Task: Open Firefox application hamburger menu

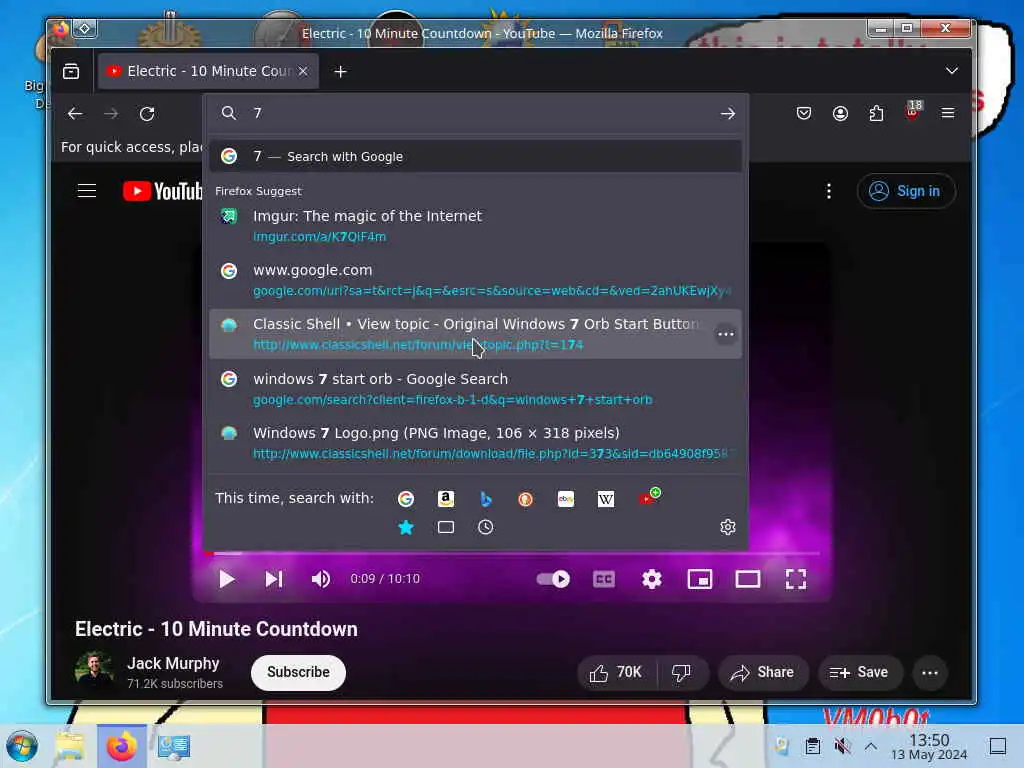Action: [x=948, y=114]
